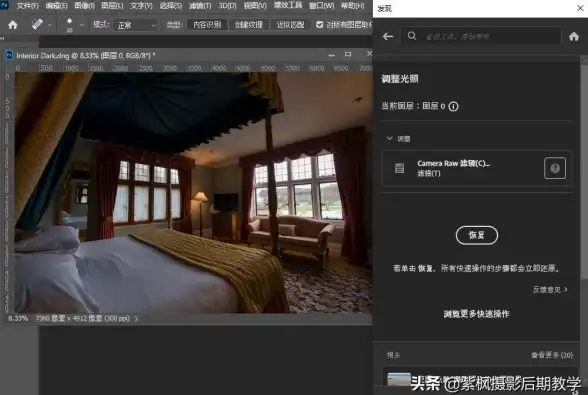The height and width of the screenshot is (395, 588).
Task: Click 浏览更多快速操作 link
Action: 476,314
